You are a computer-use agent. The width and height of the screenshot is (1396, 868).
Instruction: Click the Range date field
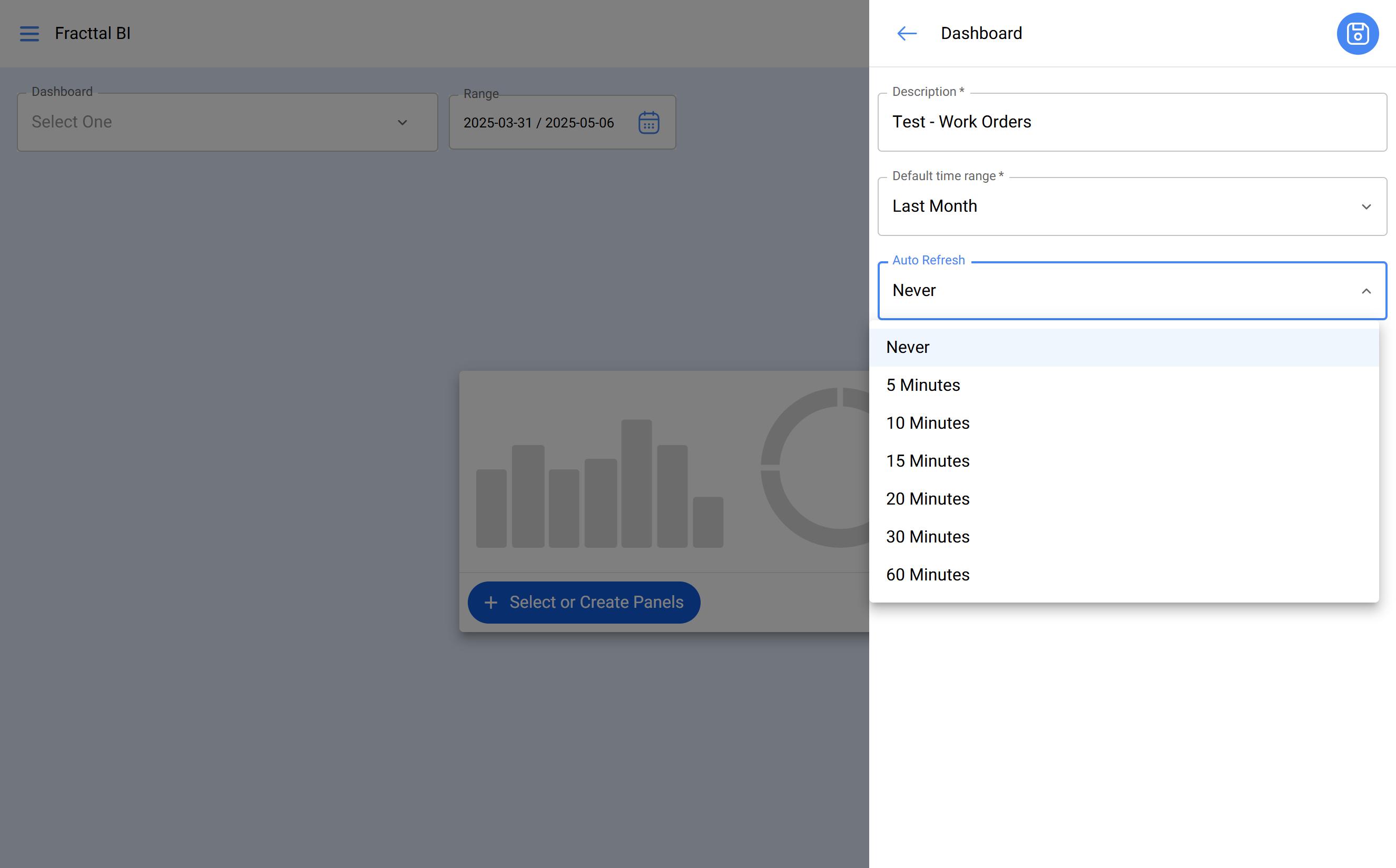point(562,122)
